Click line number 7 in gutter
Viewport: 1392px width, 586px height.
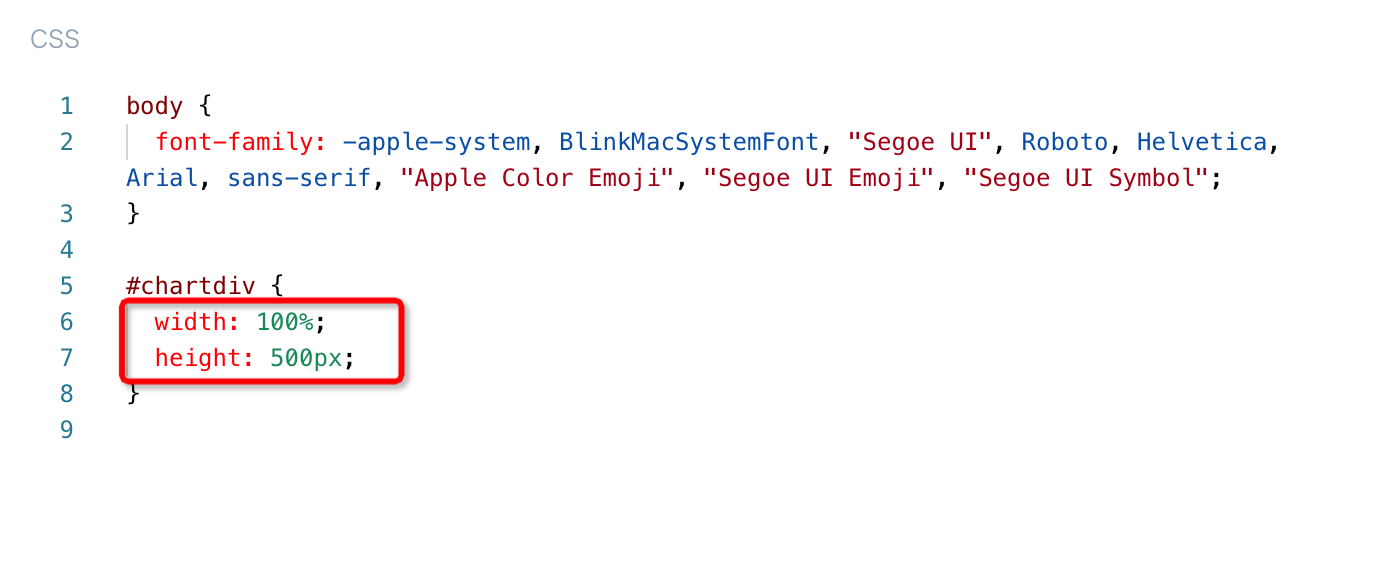click(x=66, y=358)
